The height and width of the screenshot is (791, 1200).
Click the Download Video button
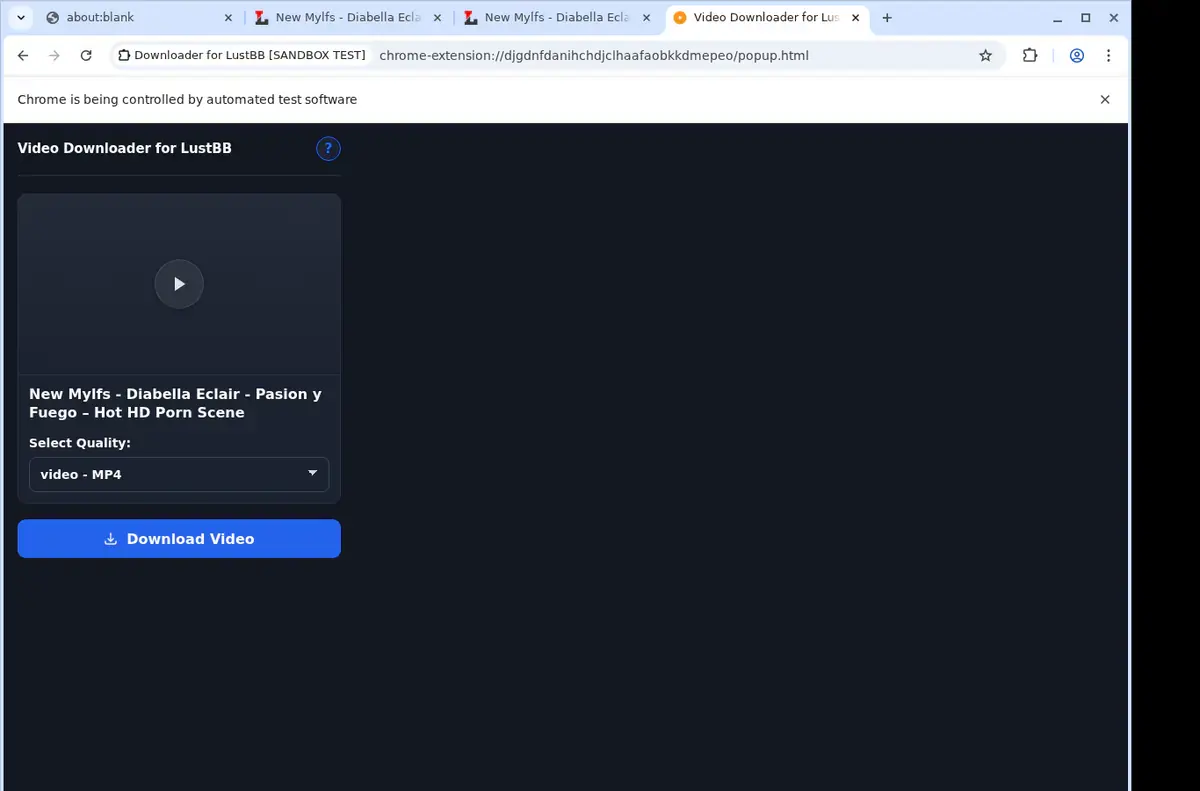pyautogui.click(x=179, y=539)
